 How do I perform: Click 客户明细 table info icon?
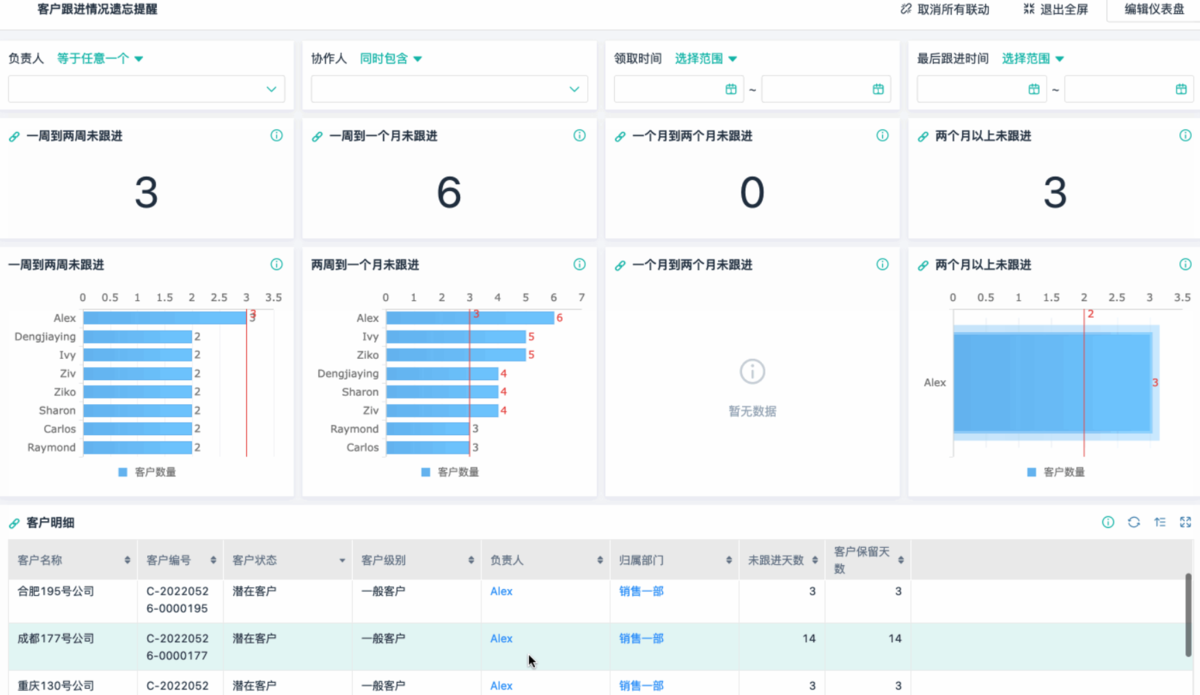click(1108, 522)
